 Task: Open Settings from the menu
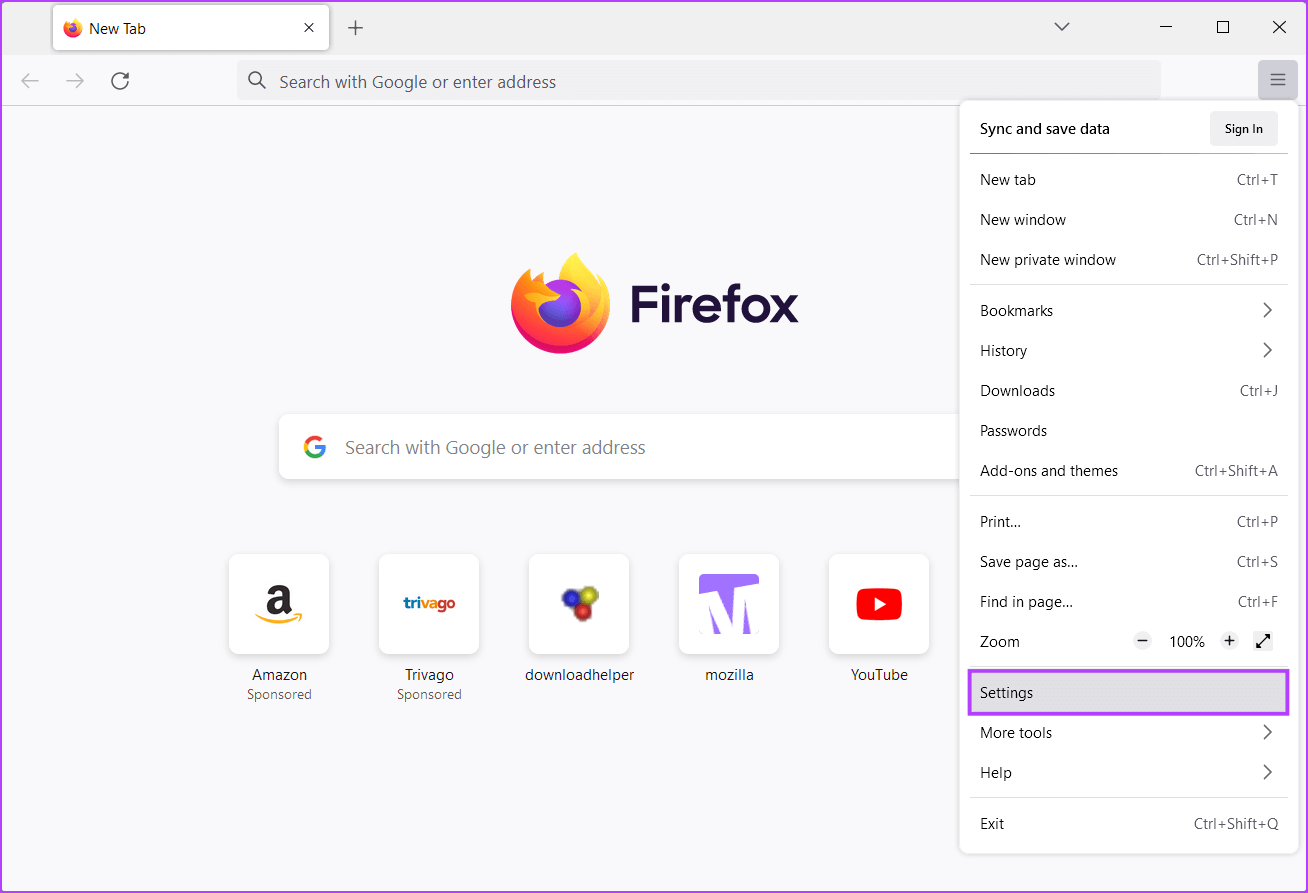[1129, 693]
